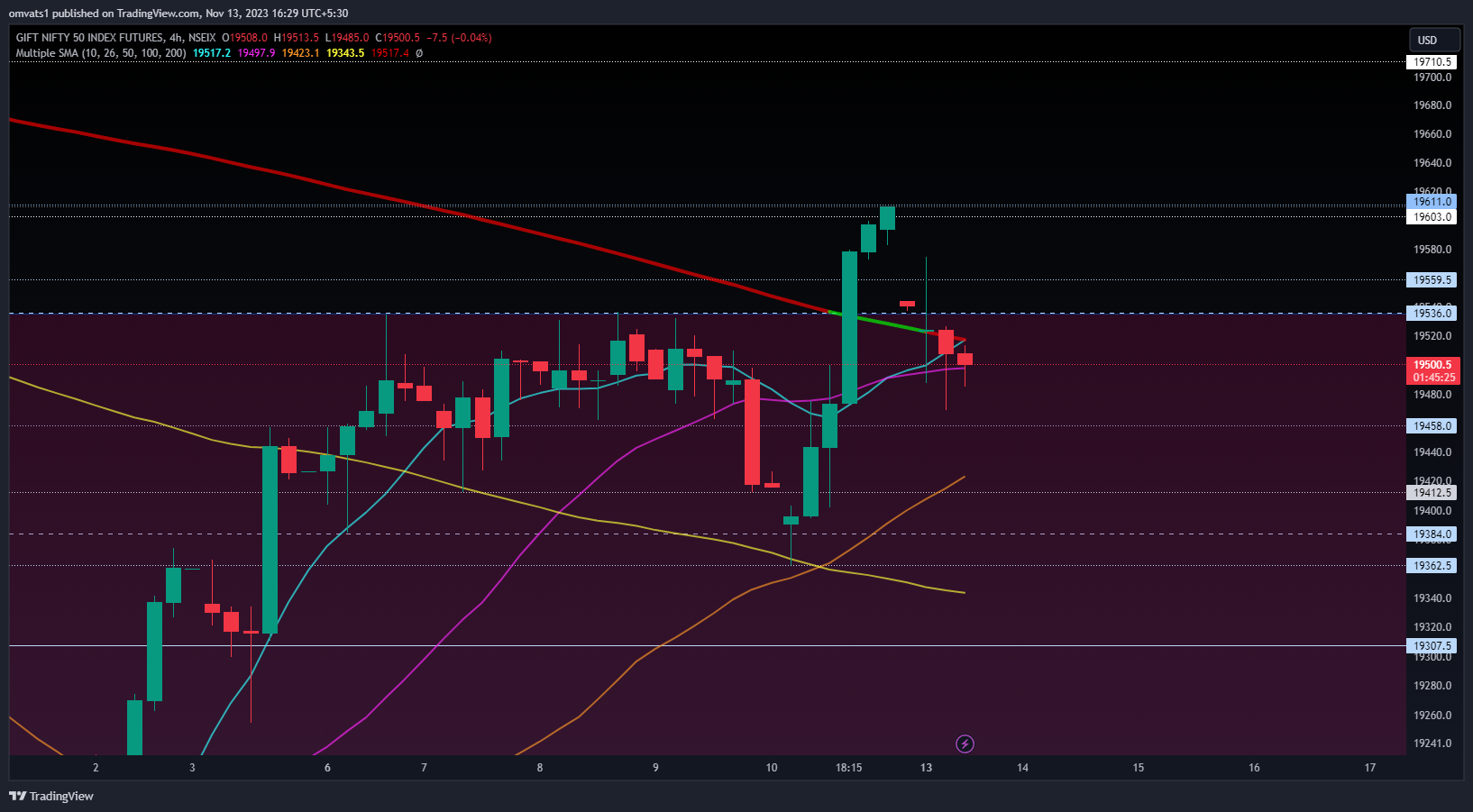
Task: Click the 19362.5 price level label
Action: click(1432, 566)
